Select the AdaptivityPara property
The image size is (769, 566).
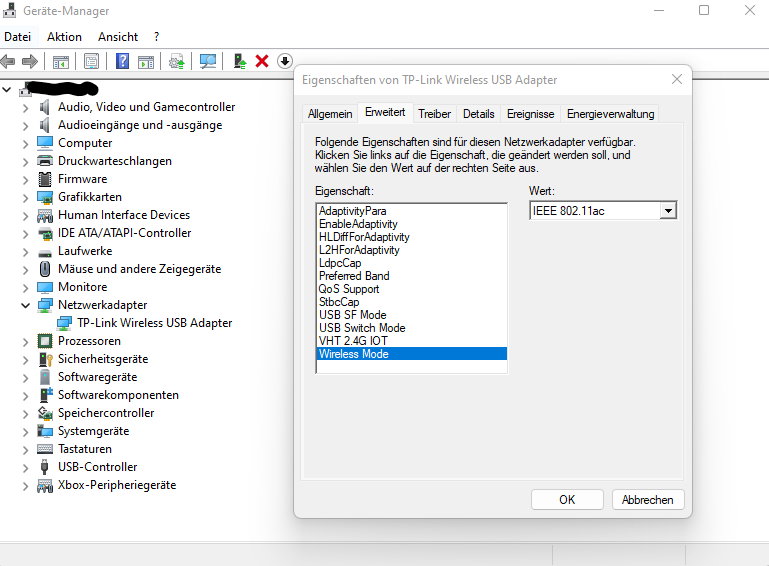tap(411, 211)
